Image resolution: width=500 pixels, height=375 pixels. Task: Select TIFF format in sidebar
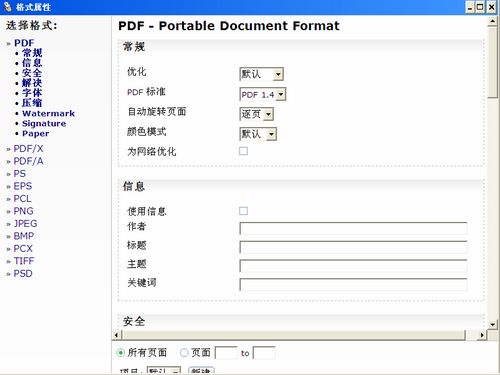point(24,261)
